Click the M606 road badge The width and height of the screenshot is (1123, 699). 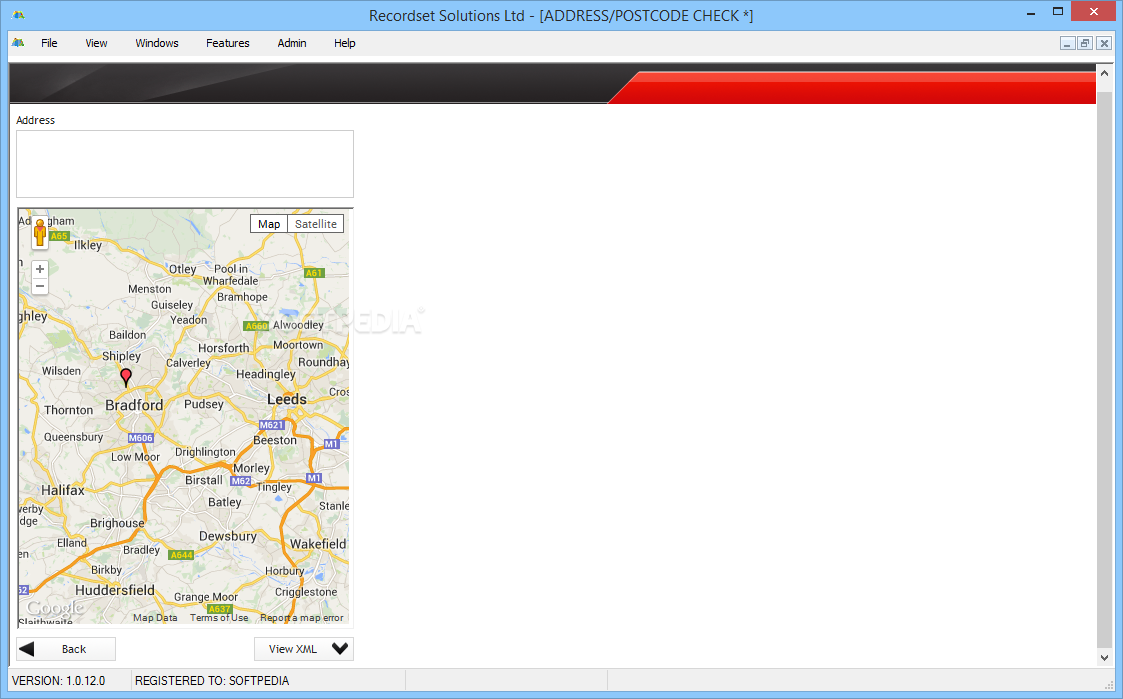140,438
